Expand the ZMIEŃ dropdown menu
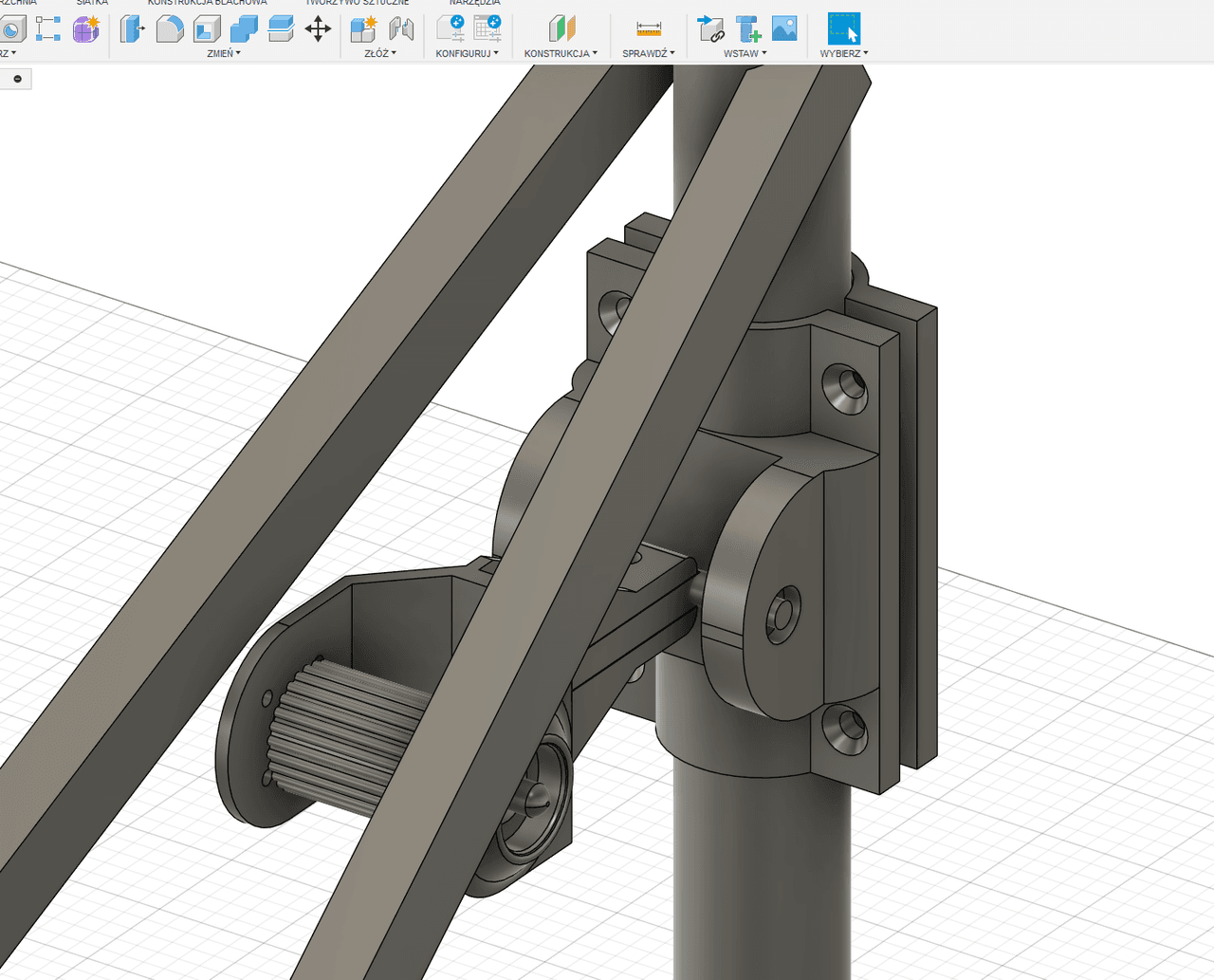This screenshot has width=1214, height=980. pyautogui.click(x=224, y=53)
